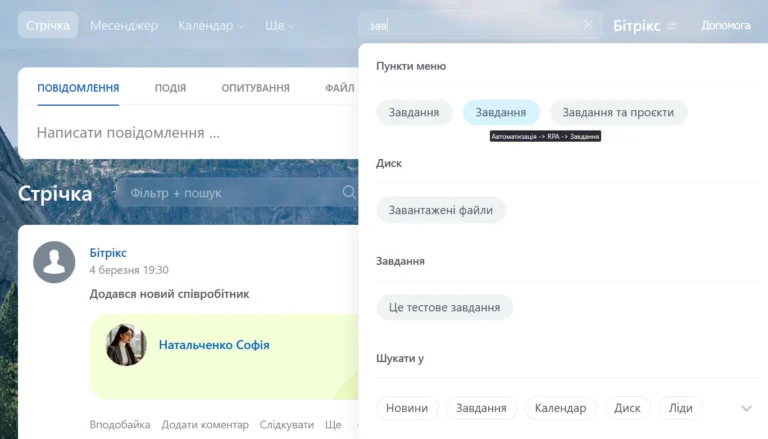Screen dimensions: 768x439
Task: Click Ще under the post
Action: [x=333, y=424]
